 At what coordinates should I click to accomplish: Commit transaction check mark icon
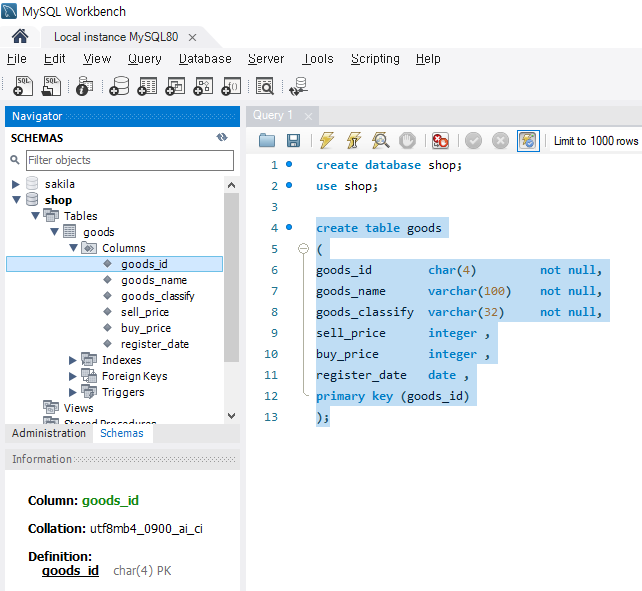(x=473, y=140)
